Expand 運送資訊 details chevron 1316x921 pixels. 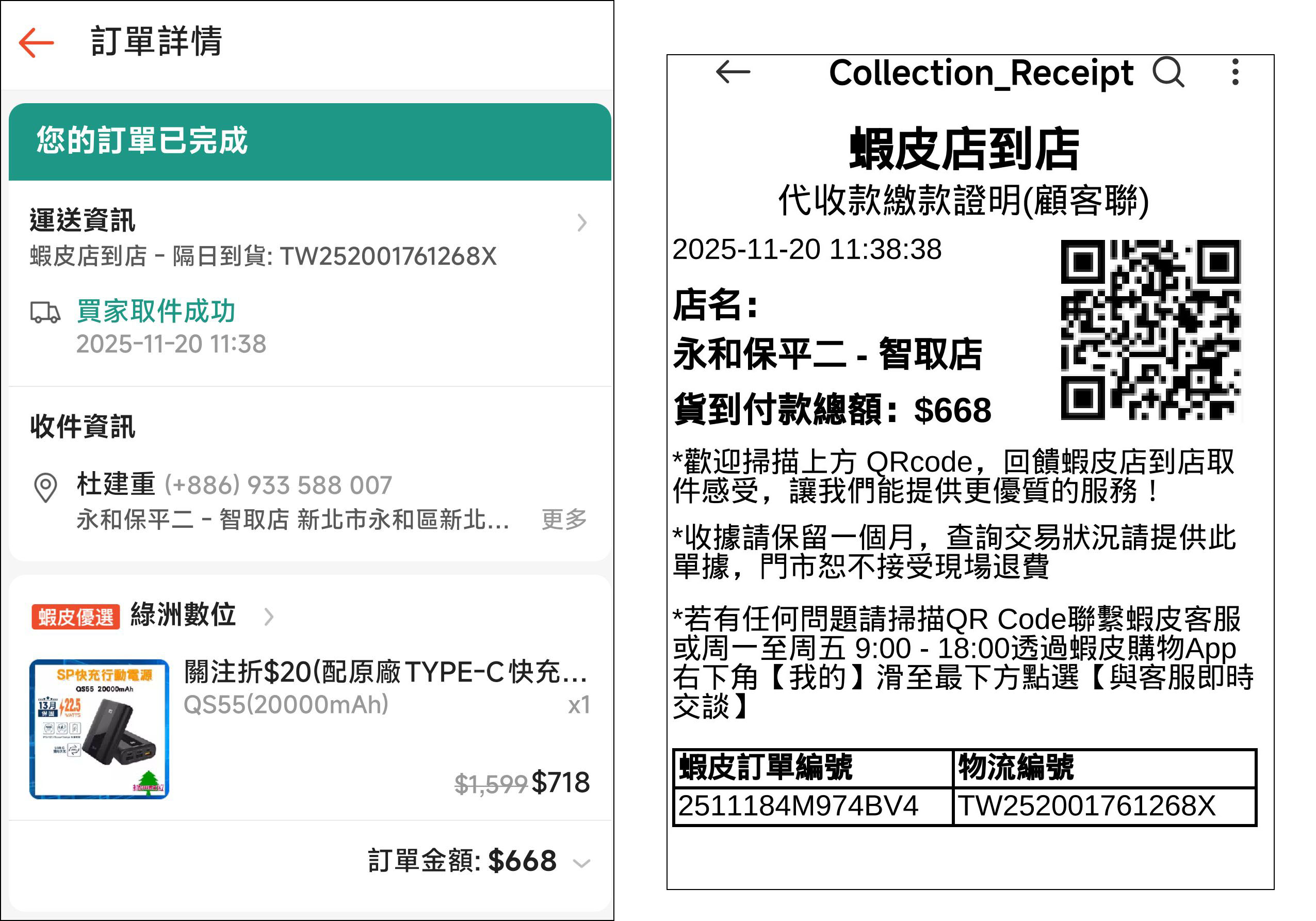(582, 222)
